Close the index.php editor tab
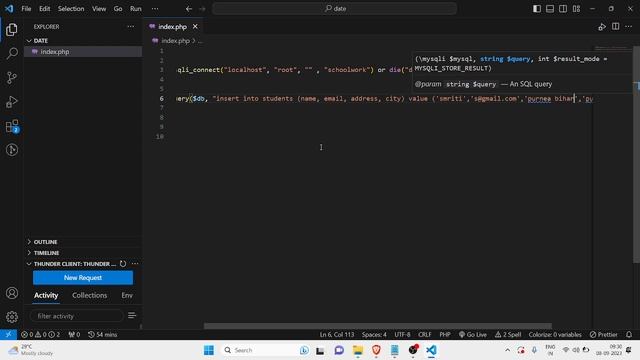The image size is (640, 360). point(195,27)
